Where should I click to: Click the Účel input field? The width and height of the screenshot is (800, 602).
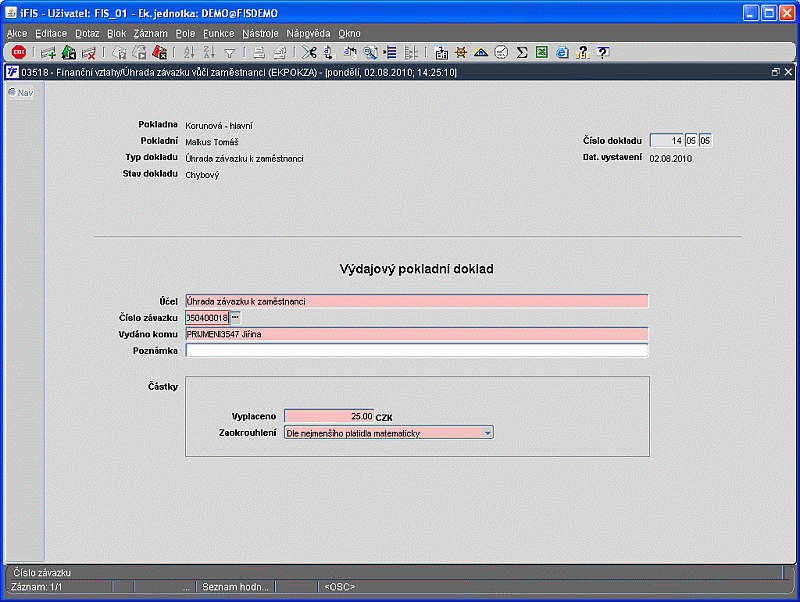[417, 302]
